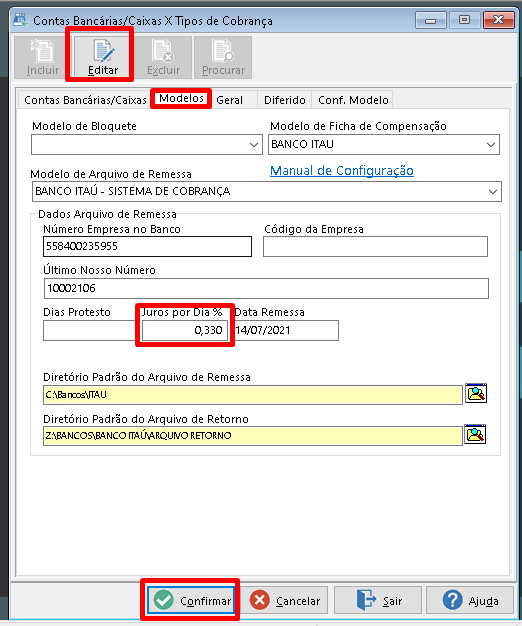Click the Número Empresa no Banco field
Viewport: 522px width, 626px height.
(147, 246)
